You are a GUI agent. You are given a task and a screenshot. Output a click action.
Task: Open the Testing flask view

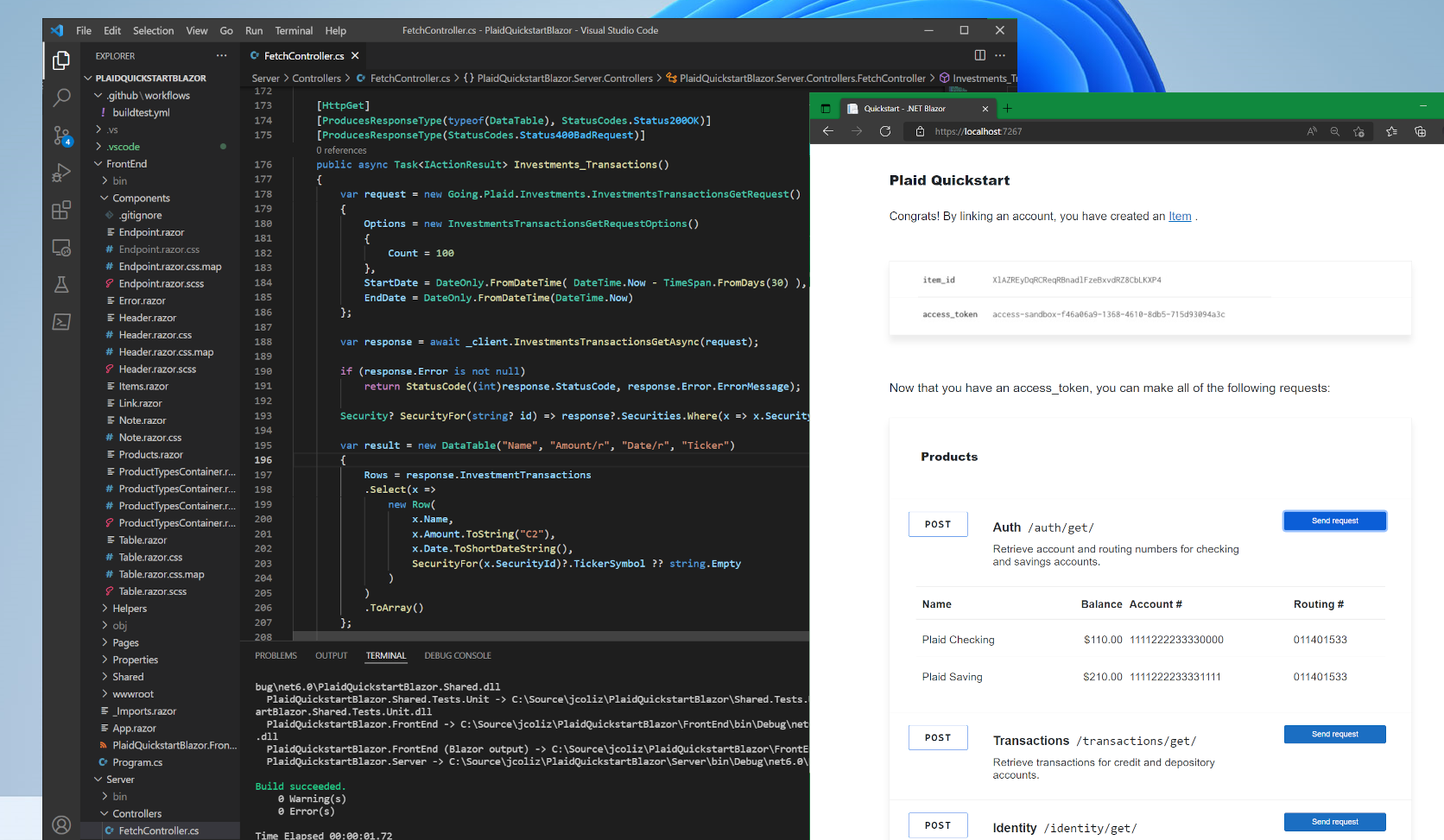pyautogui.click(x=61, y=285)
